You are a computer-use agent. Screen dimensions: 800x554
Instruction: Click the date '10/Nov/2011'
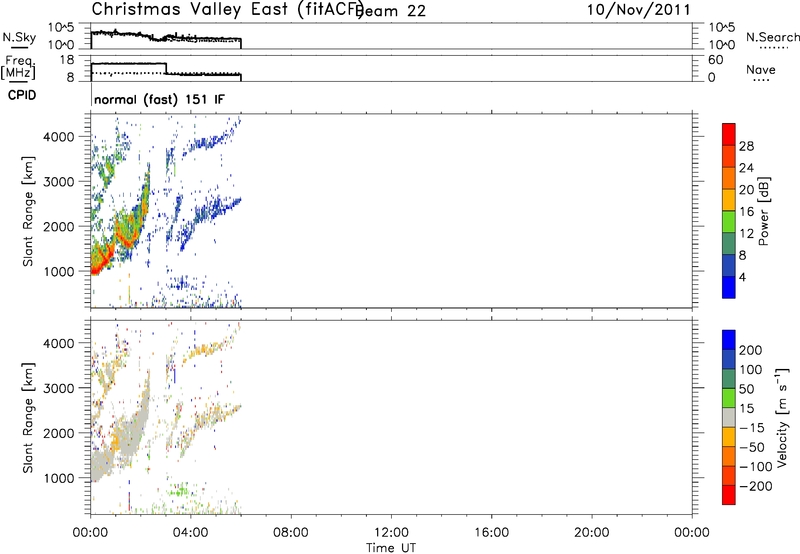click(x=638, y=10)
